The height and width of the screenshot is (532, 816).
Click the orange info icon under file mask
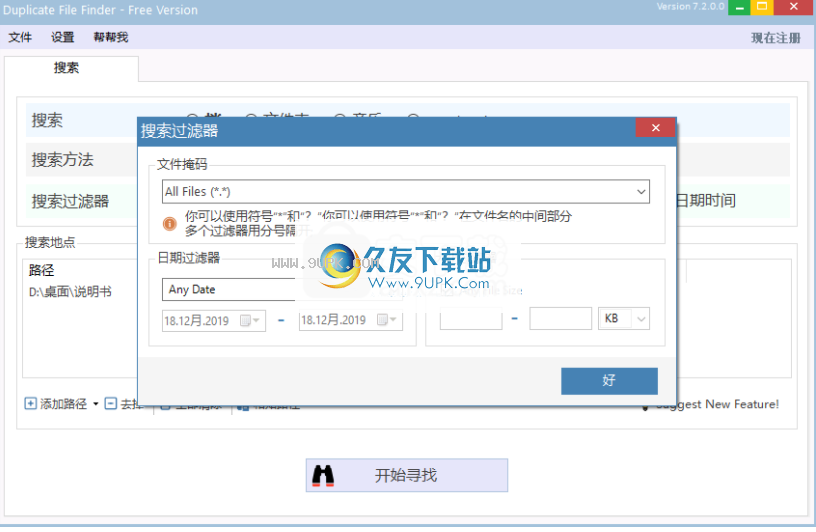[x=170, y=224]
